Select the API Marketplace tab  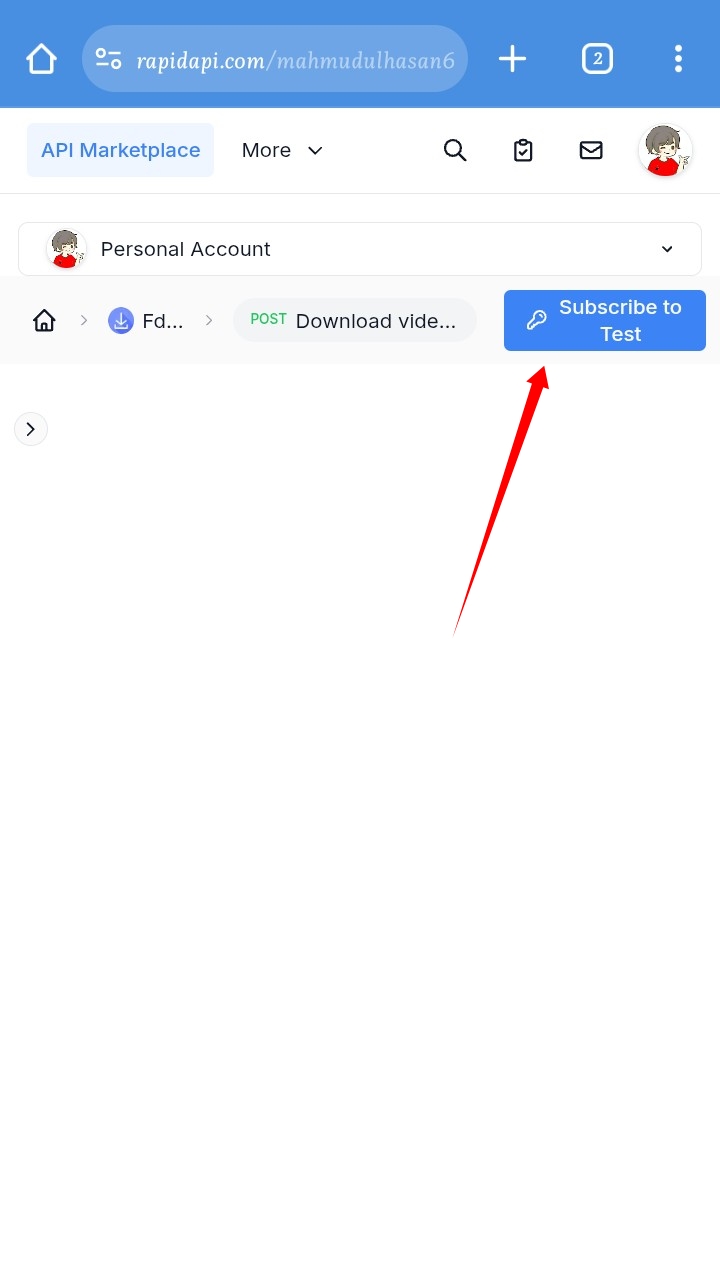click(120, 150)
